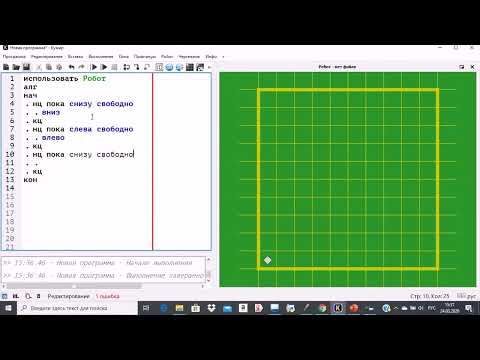Open the Окна menu
The height and width of the screenshot is (360, 480).
tap(124, 57)
